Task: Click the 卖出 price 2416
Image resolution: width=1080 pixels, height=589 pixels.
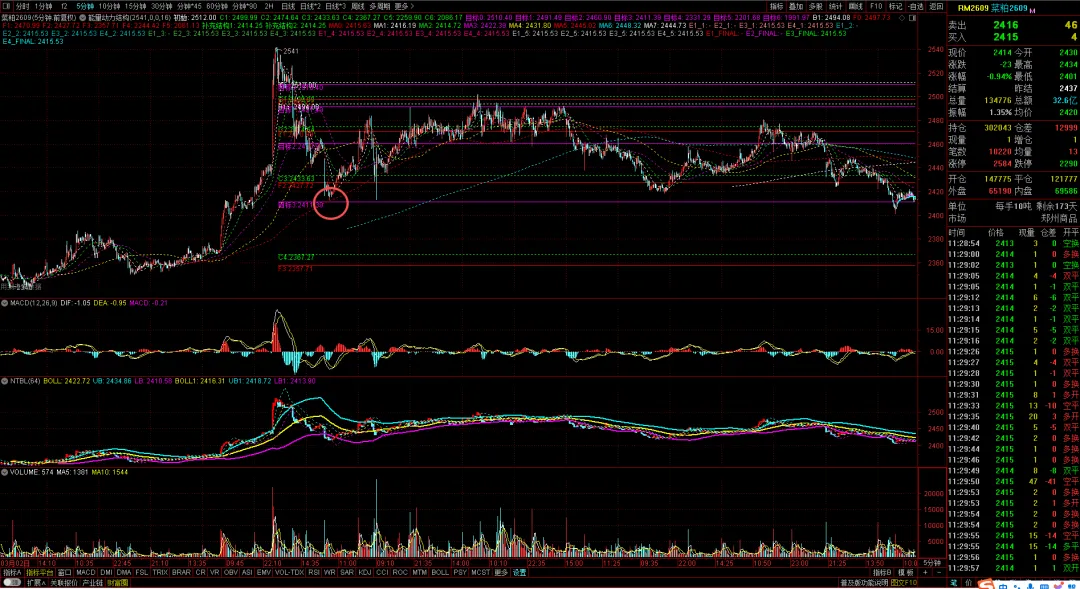Action: (x=1006, y=25)
